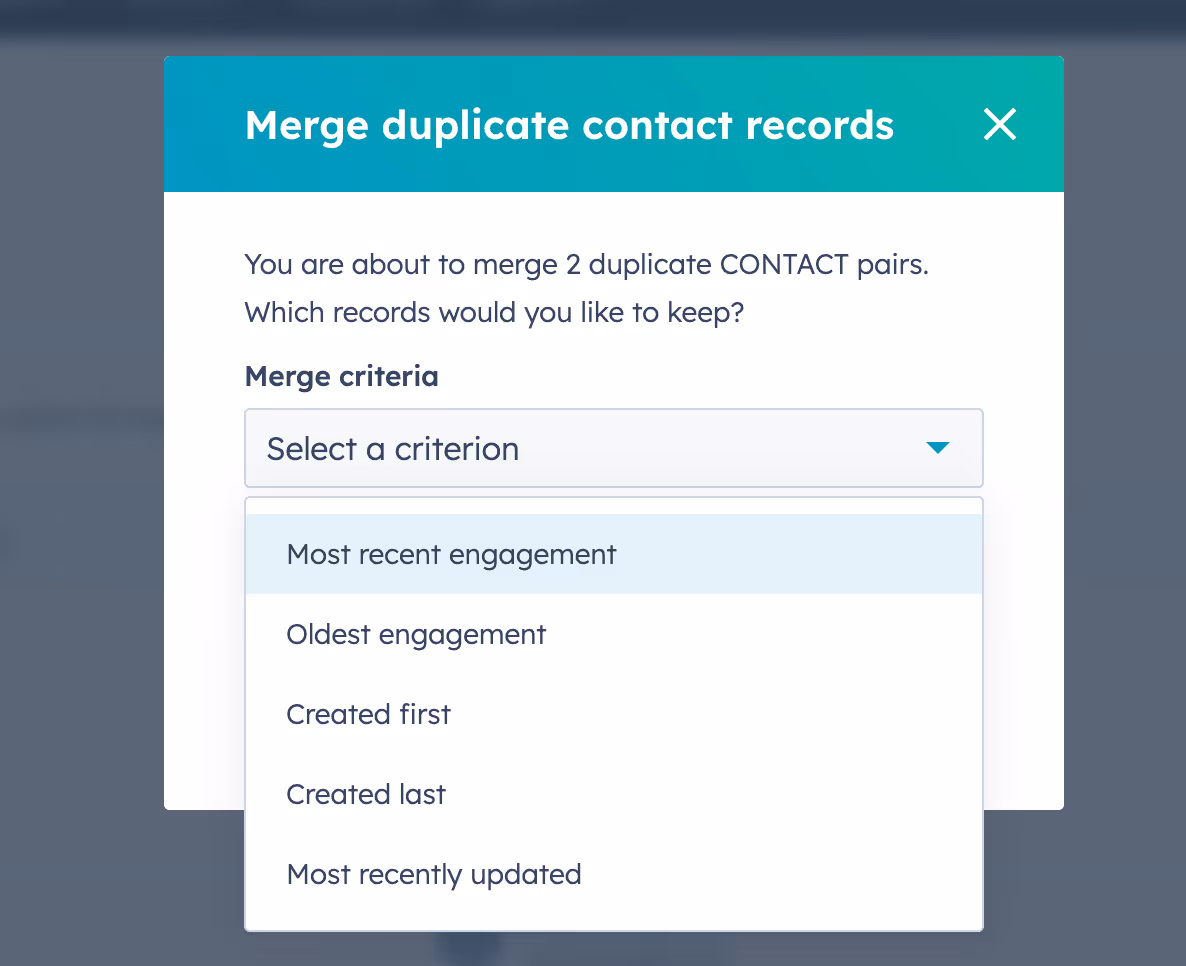Click the Merge criteria field label
Viewport: 1186px width, 966px height.
341,376
